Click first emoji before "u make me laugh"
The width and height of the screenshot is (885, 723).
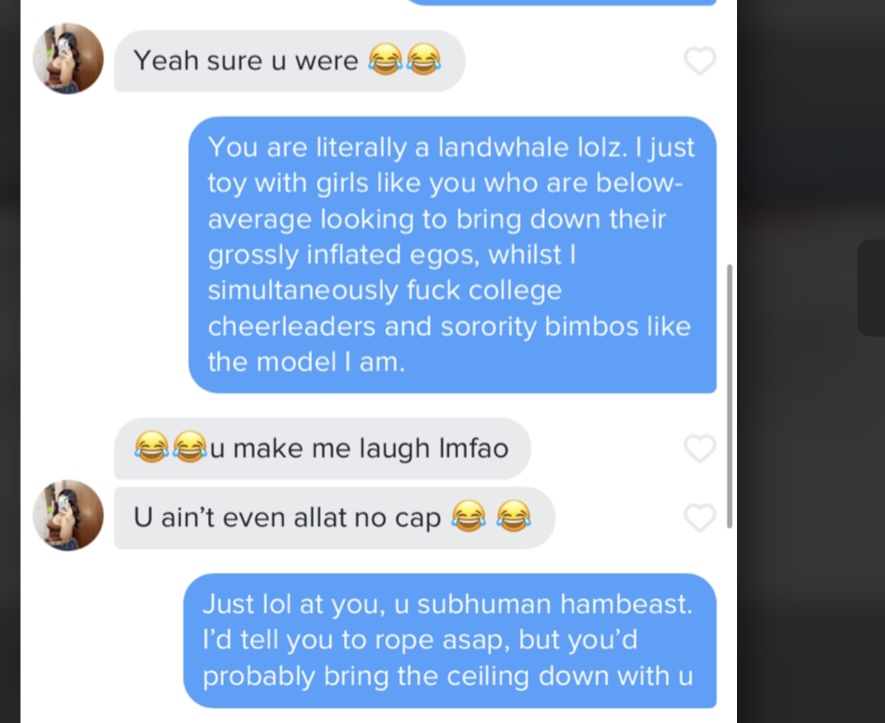pos(151,447)
